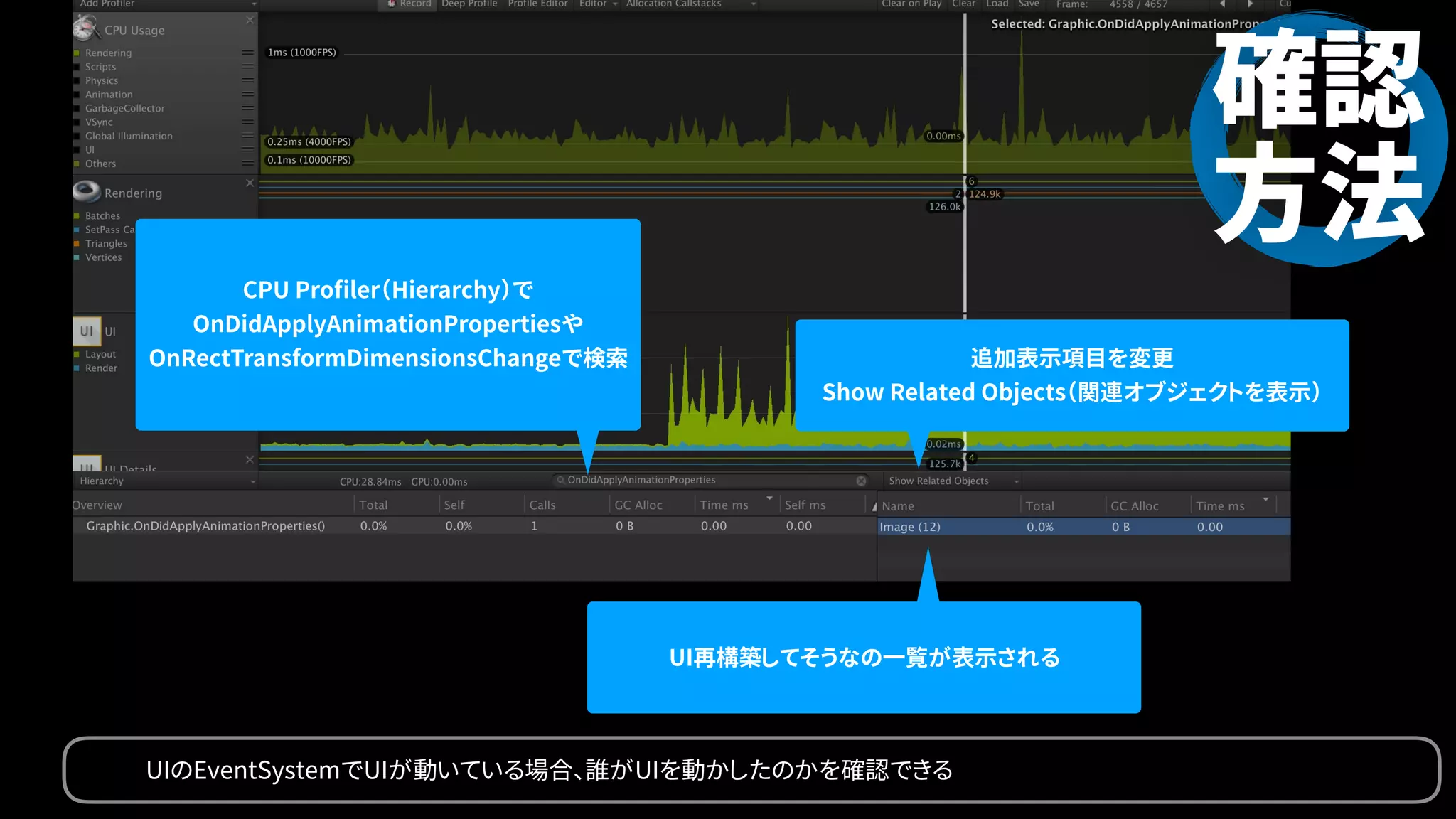Click the GC Alloc header in hierarchy
This screenshot has width=1456, height=819.
click(651, 505)
